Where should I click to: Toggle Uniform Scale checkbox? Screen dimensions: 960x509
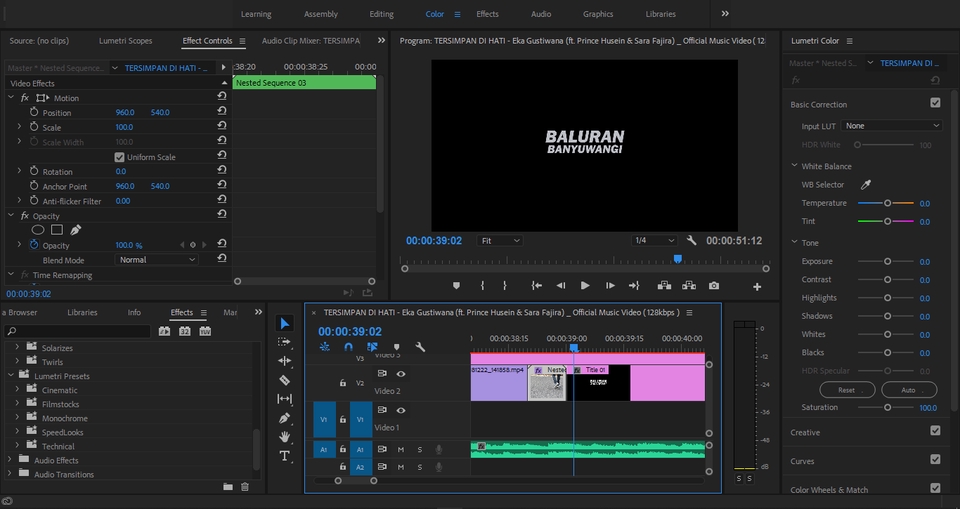pos(119,157)
